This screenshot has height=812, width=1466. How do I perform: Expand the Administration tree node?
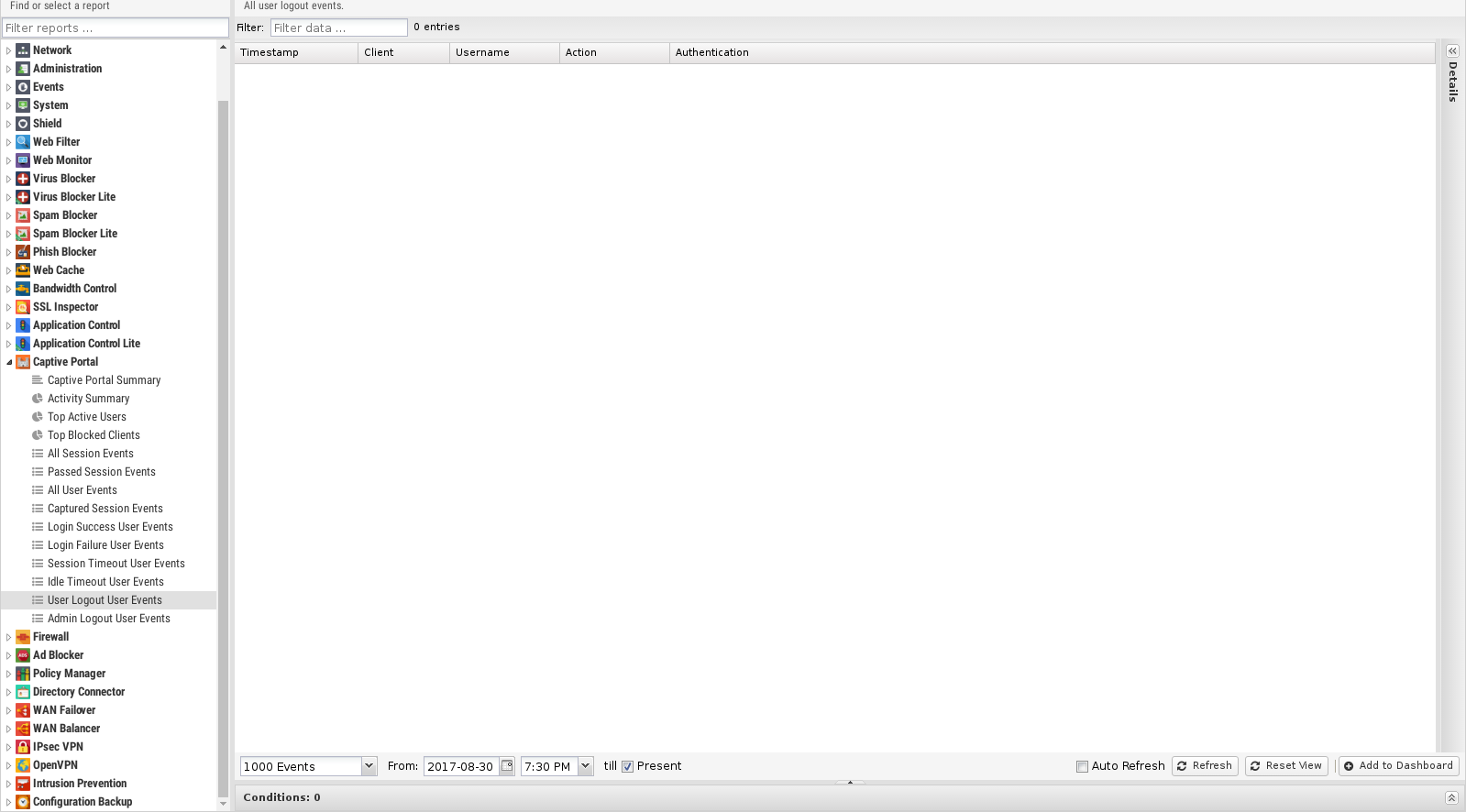(9, 69)
